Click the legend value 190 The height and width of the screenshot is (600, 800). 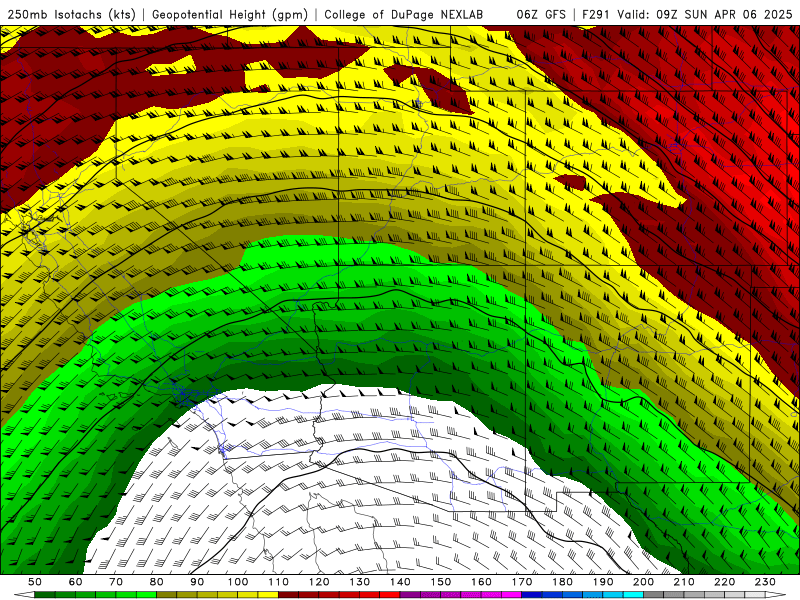(603, 582)
